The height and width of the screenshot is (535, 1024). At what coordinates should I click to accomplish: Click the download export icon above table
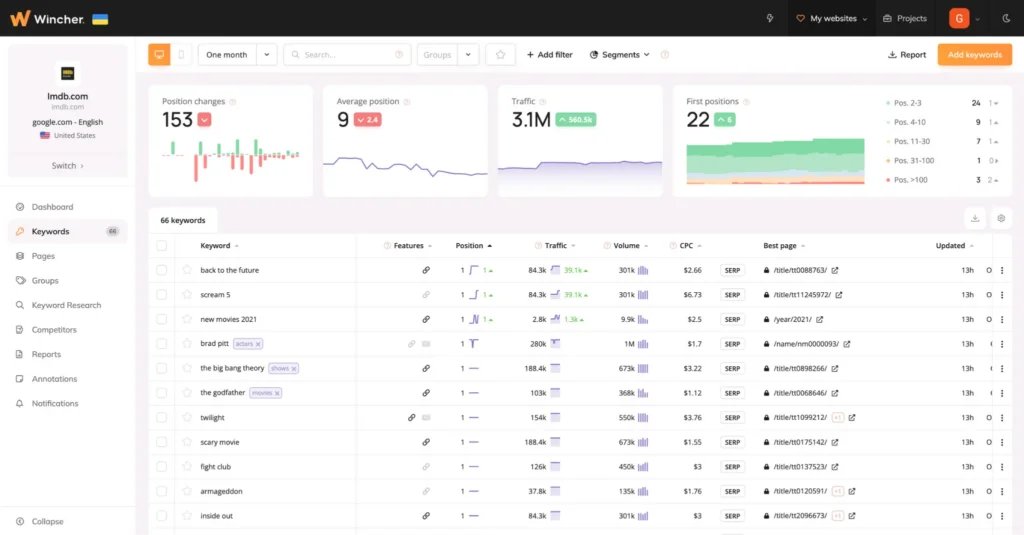[x=976, y=219]
